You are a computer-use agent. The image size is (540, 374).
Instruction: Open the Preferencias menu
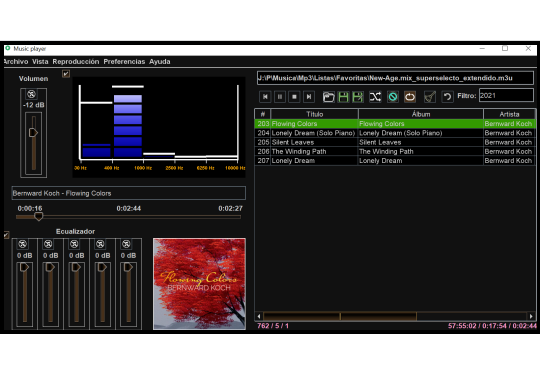coord(124,62)
